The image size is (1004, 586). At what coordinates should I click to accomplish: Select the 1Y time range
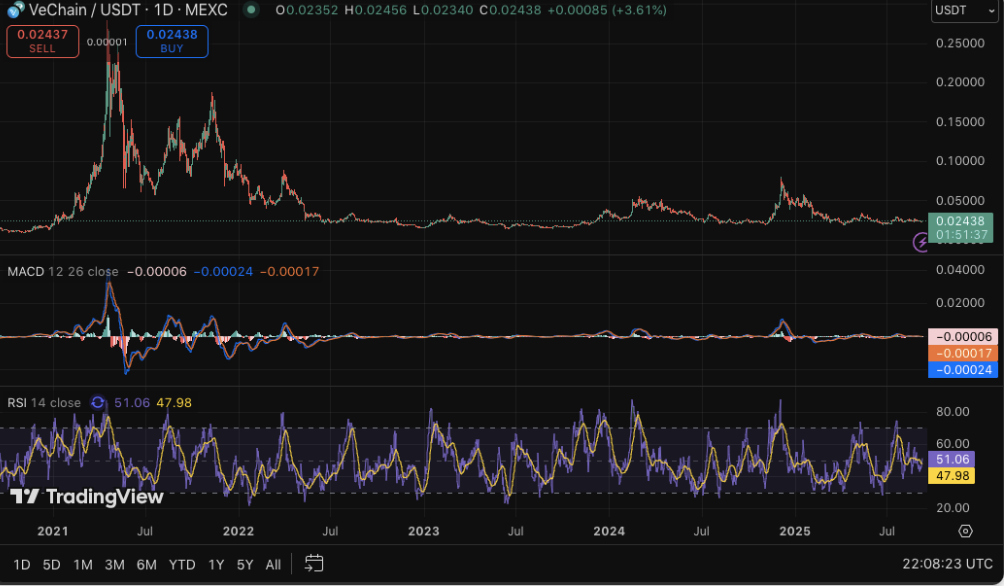coord(216,565)
